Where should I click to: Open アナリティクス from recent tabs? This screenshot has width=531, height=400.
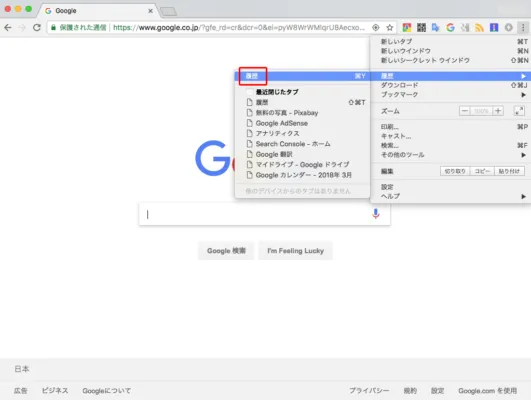[302, 133]
